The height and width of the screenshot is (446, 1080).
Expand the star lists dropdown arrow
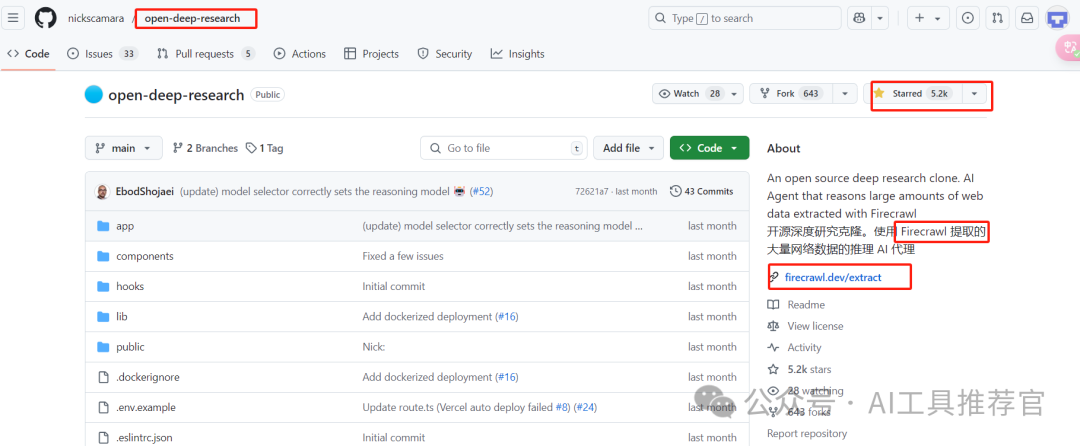tap(974, 94)
